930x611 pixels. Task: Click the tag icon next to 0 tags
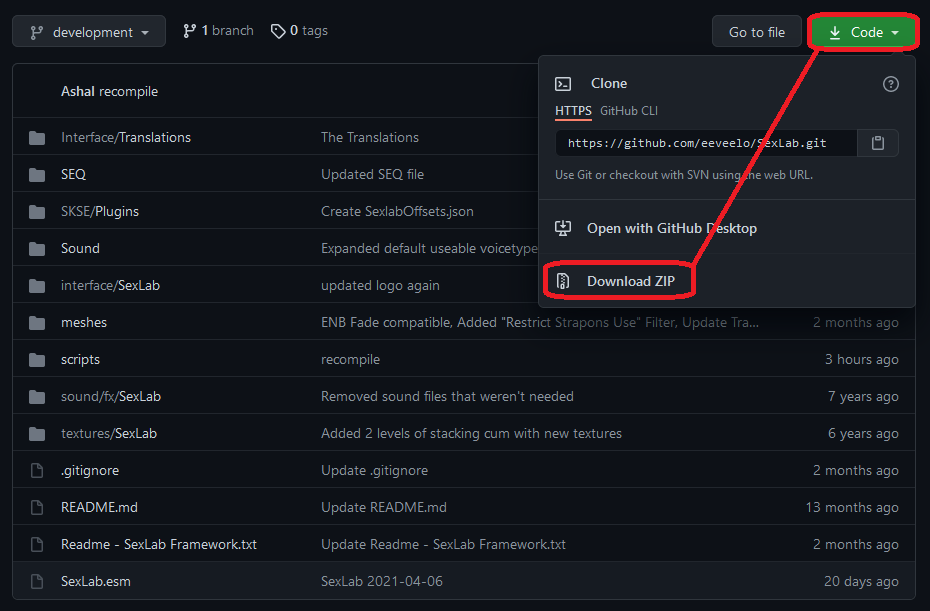278,31
